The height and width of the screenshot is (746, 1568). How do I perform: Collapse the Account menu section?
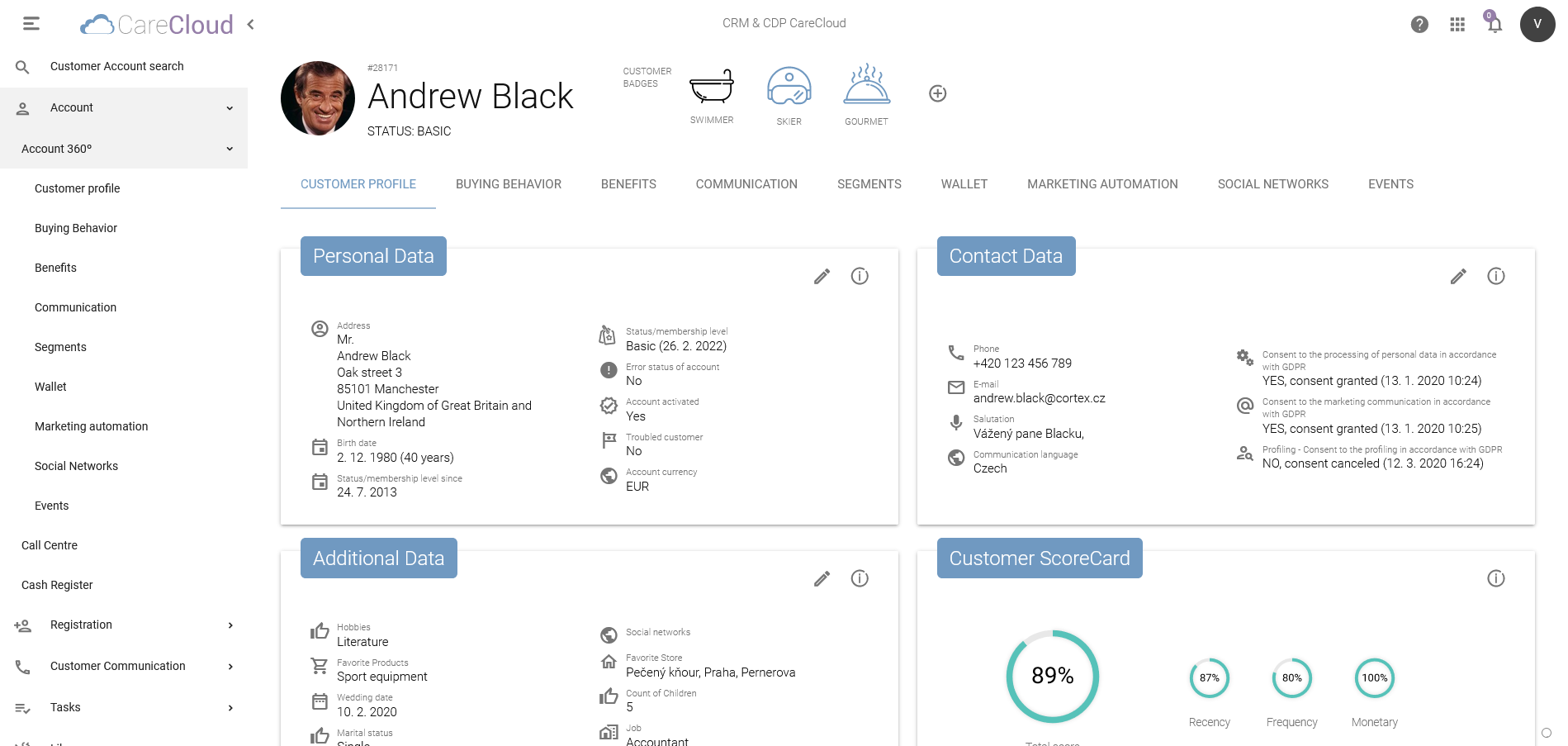[230, 108]
